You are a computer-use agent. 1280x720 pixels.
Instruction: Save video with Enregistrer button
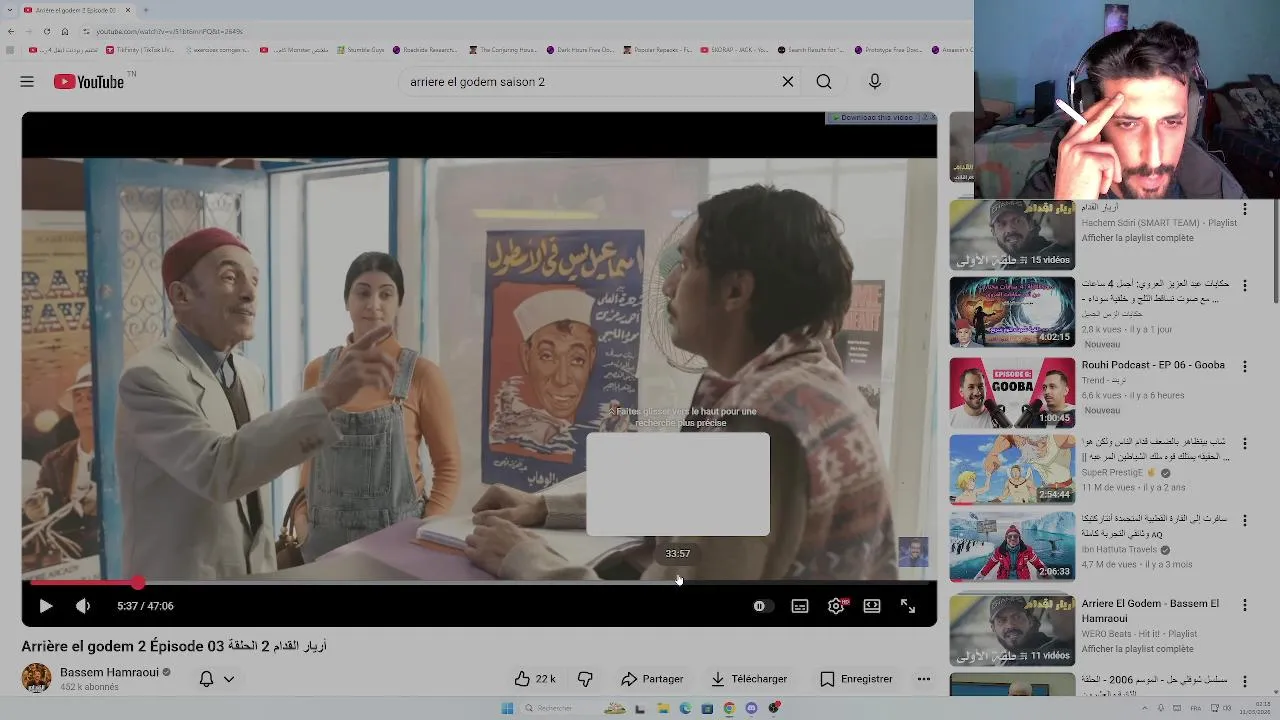tap(856, 679)
